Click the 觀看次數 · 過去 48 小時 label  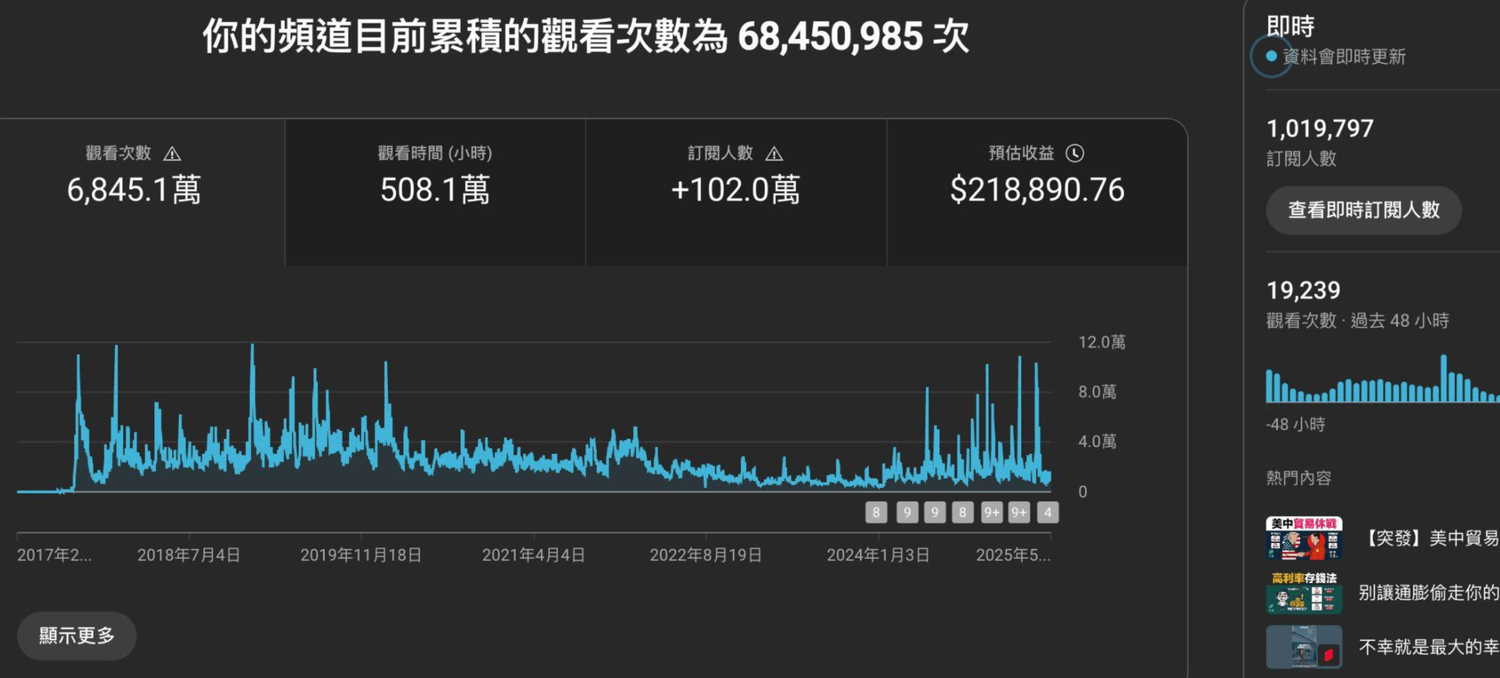1357,321
